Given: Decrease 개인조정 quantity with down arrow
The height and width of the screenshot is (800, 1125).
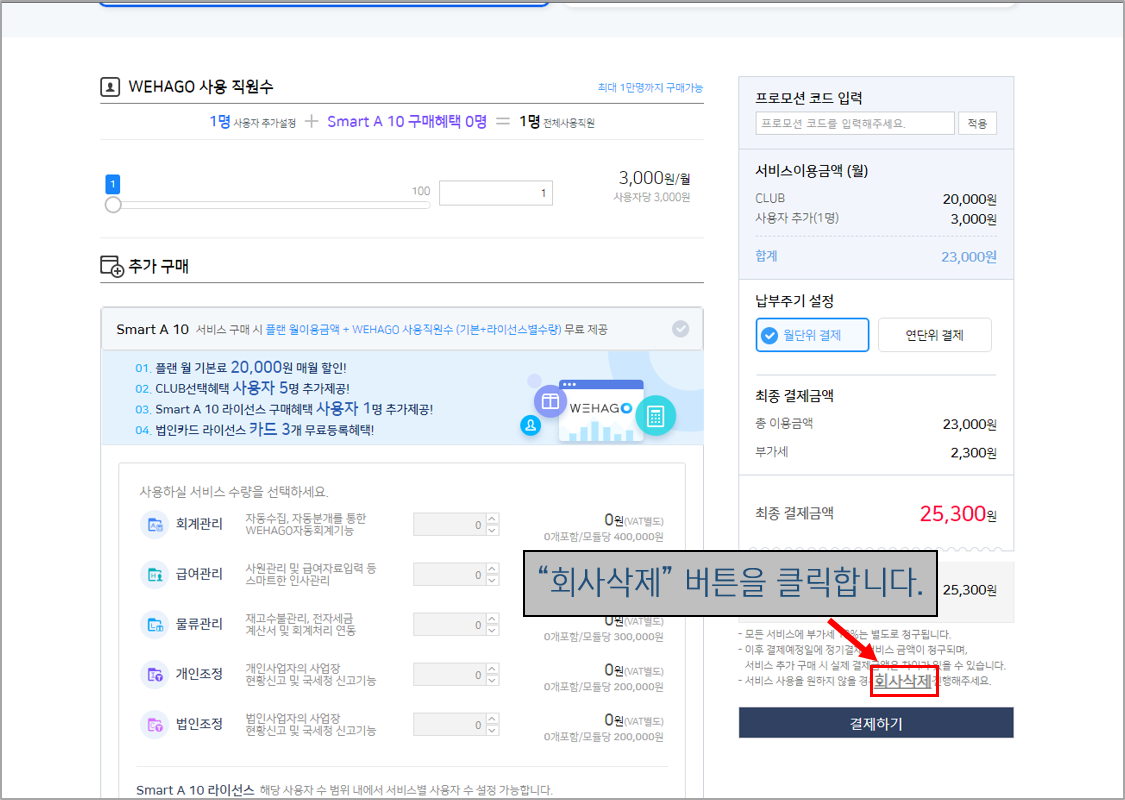Looking at the screenshot, I should click(x=492, y=681).
